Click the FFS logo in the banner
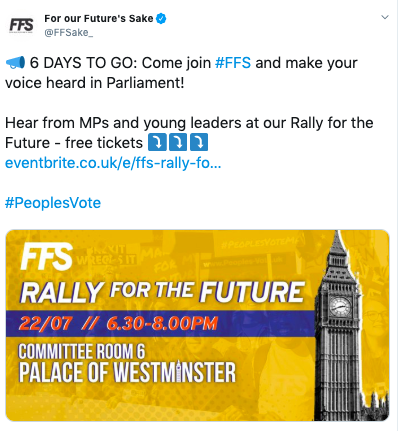Viewport: 398px width, 431px height. 47,256
